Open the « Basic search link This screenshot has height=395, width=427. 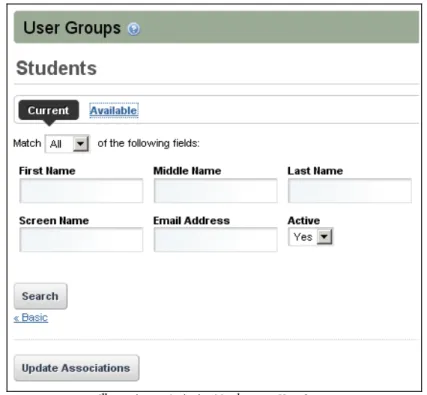31,318
